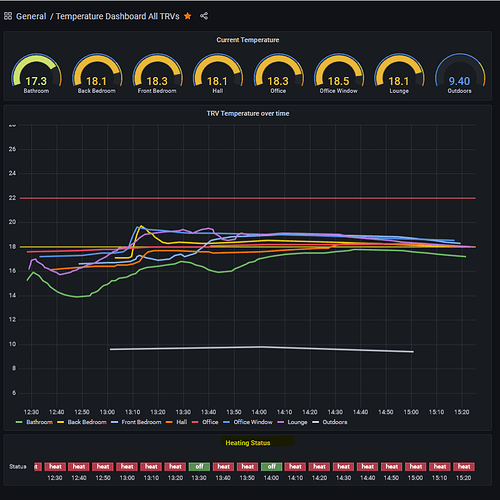Star the Temperature Dashboard
500x500 pixels.
coord(188,16)
